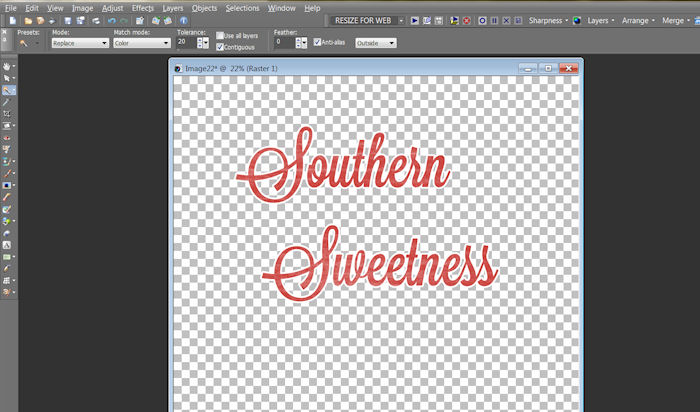Image resolution: width=700 pixels, height=412 pixels.
Task: Click the Save icon in toolbar
Action: (x=67, y=20)
